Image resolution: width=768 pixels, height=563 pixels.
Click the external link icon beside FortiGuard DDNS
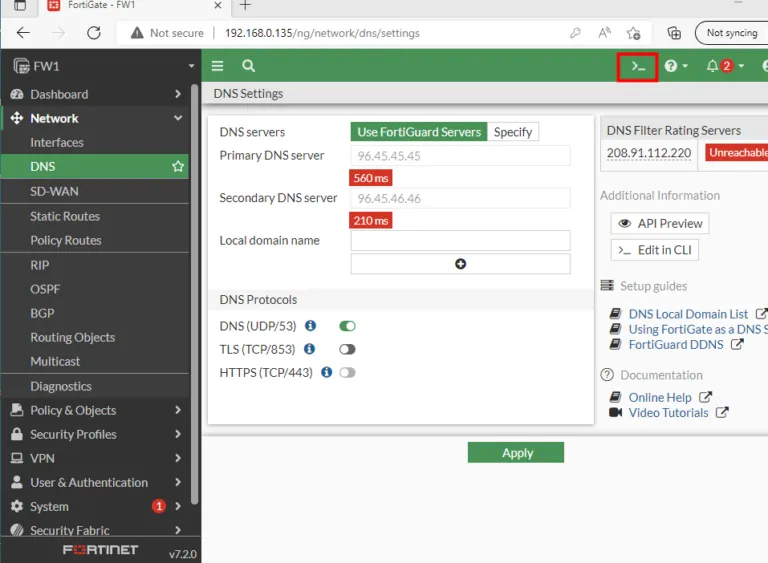tap(737, 344)
